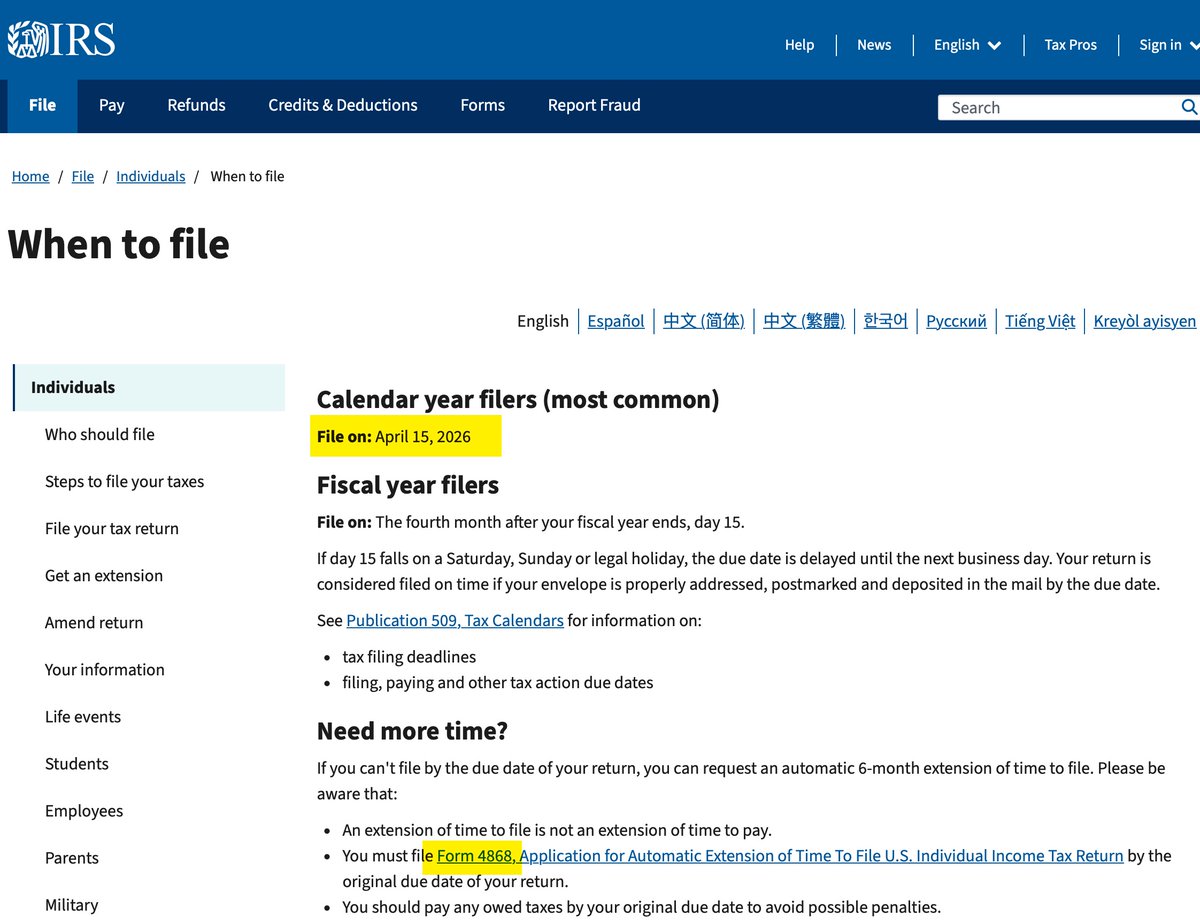This screenshot has width=1200, height=924.
Task: Open the English language dropdown in header
Action: 967,45
